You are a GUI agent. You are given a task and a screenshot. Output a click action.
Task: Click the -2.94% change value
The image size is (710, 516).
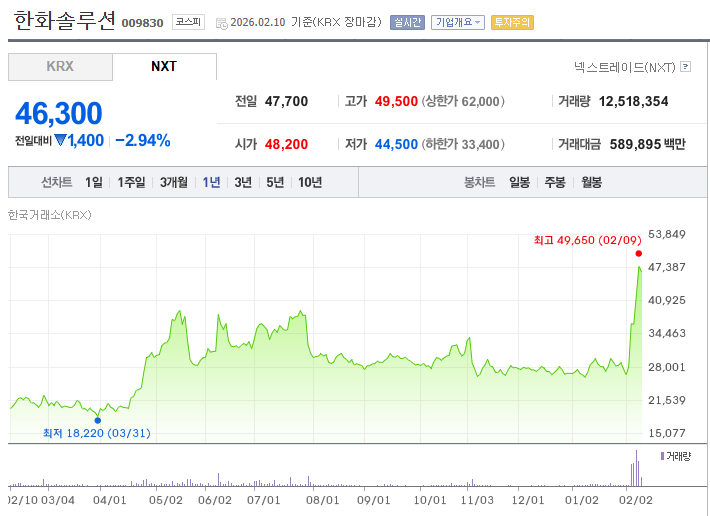tap(143, 141)
